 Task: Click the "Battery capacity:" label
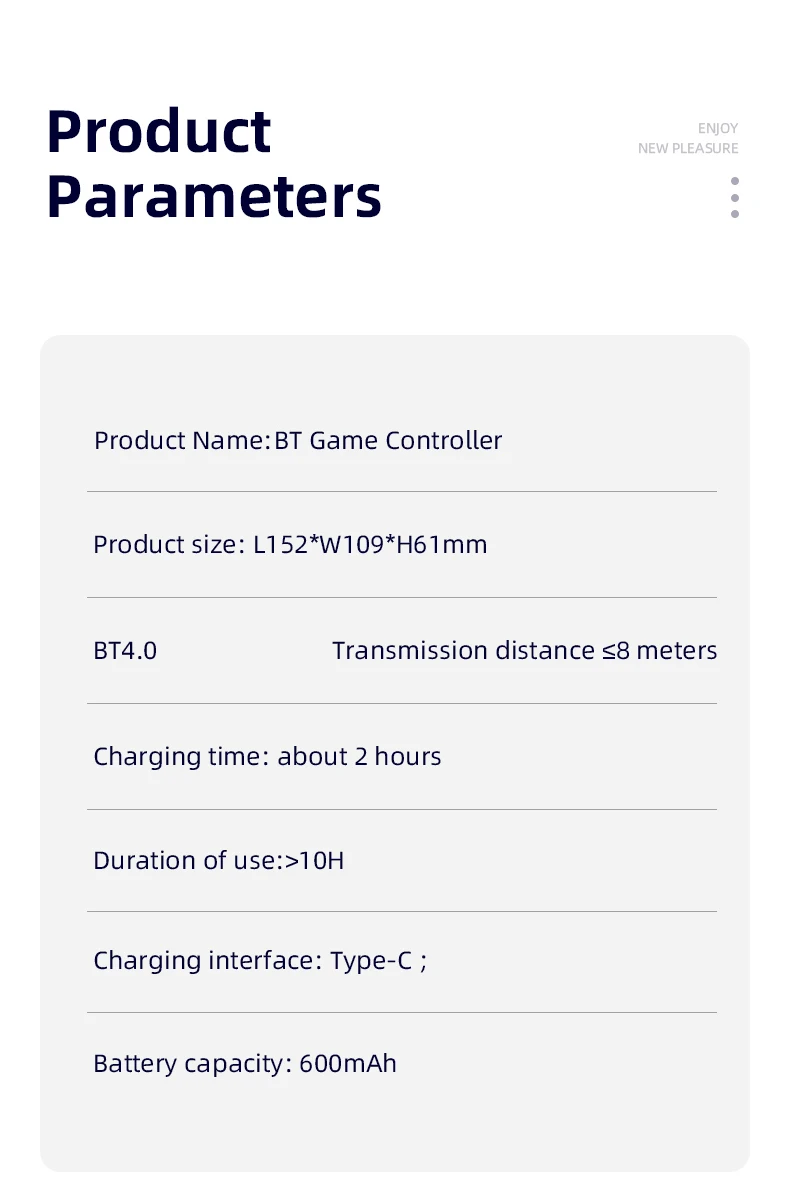click(192, 1064)
